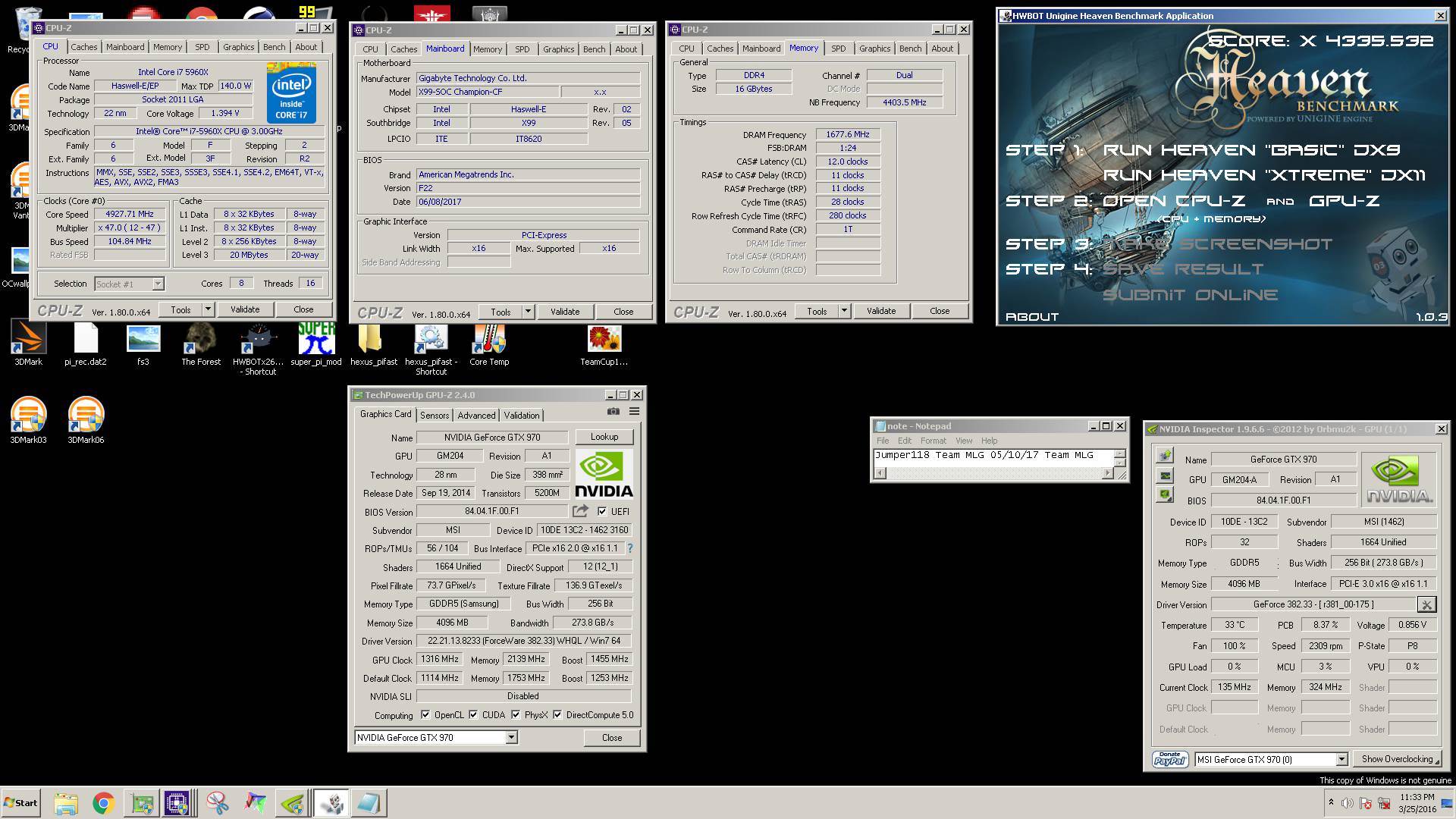This screenshot has width=1456, height=819.
Task: Open the GPU-Z hamburger menu icon
Action: (x=635, y=412)
